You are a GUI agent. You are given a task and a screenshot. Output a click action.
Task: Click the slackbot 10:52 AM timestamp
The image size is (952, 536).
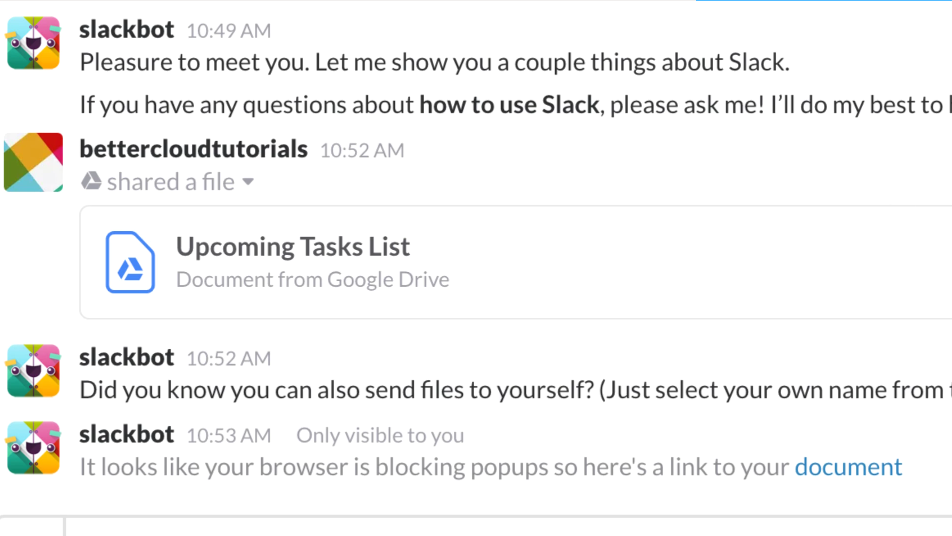click(229, 359)
